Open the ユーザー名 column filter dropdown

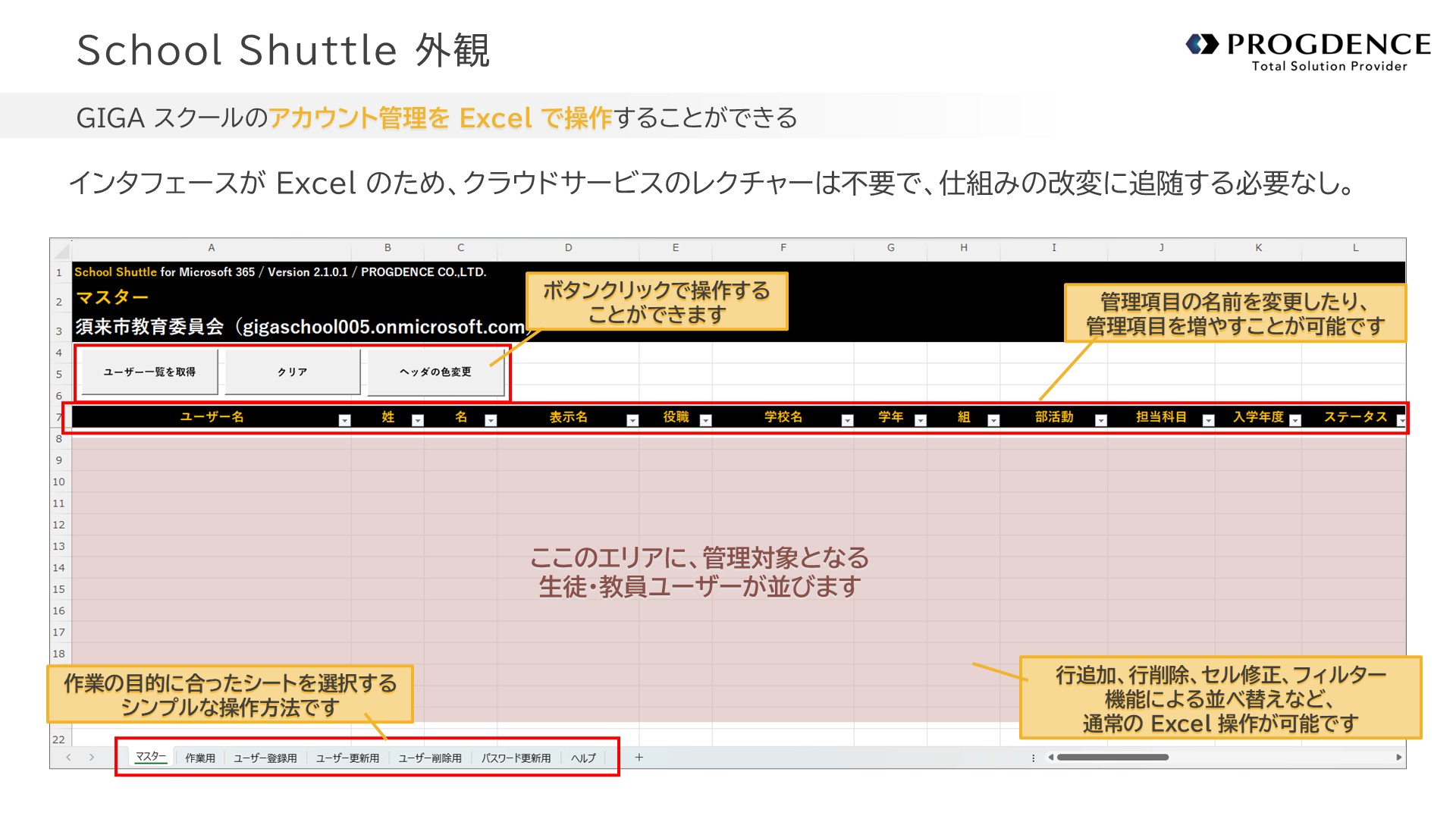coord(344,420)
